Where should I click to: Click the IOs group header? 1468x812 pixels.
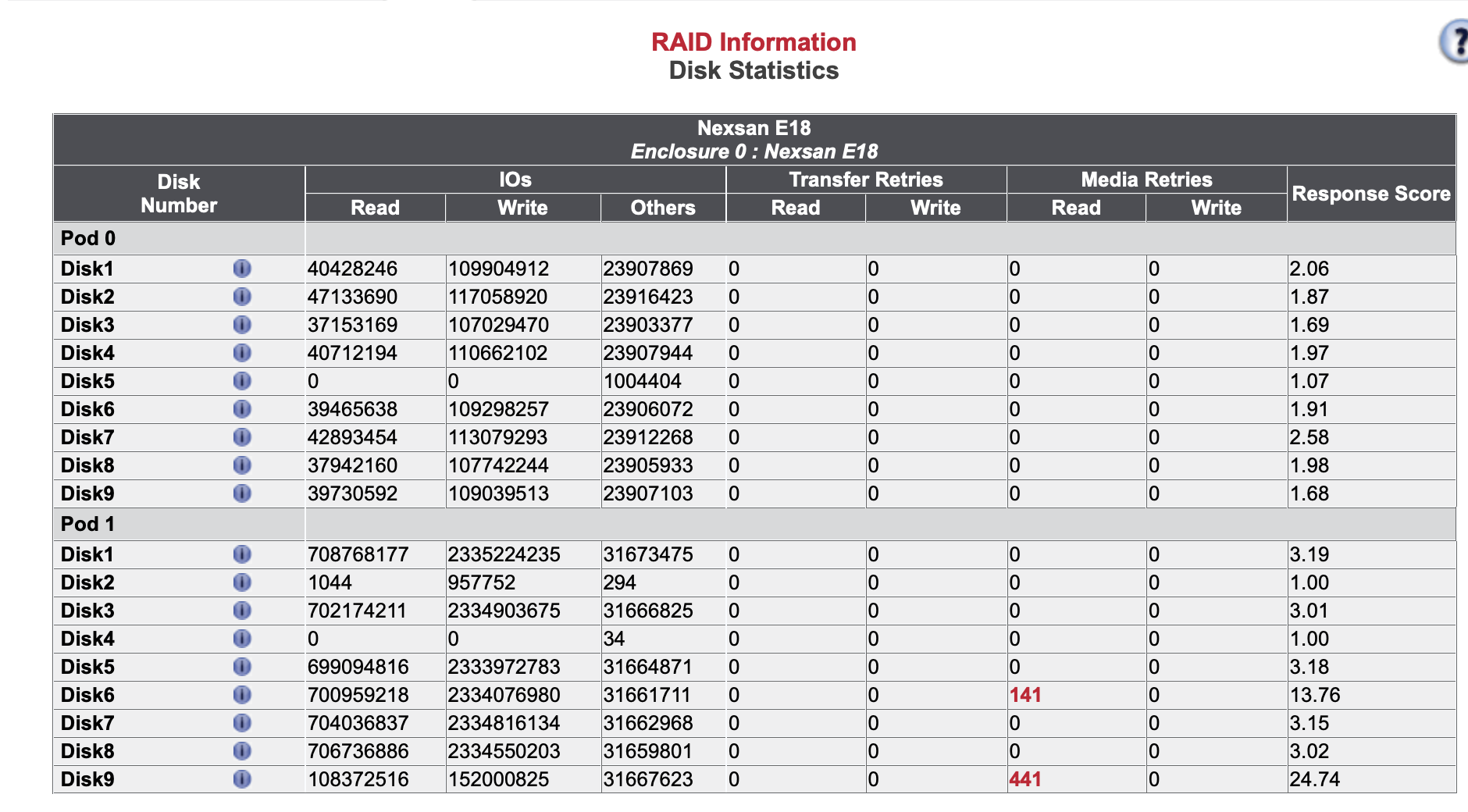pyautogui.click(x=515, y=180)
